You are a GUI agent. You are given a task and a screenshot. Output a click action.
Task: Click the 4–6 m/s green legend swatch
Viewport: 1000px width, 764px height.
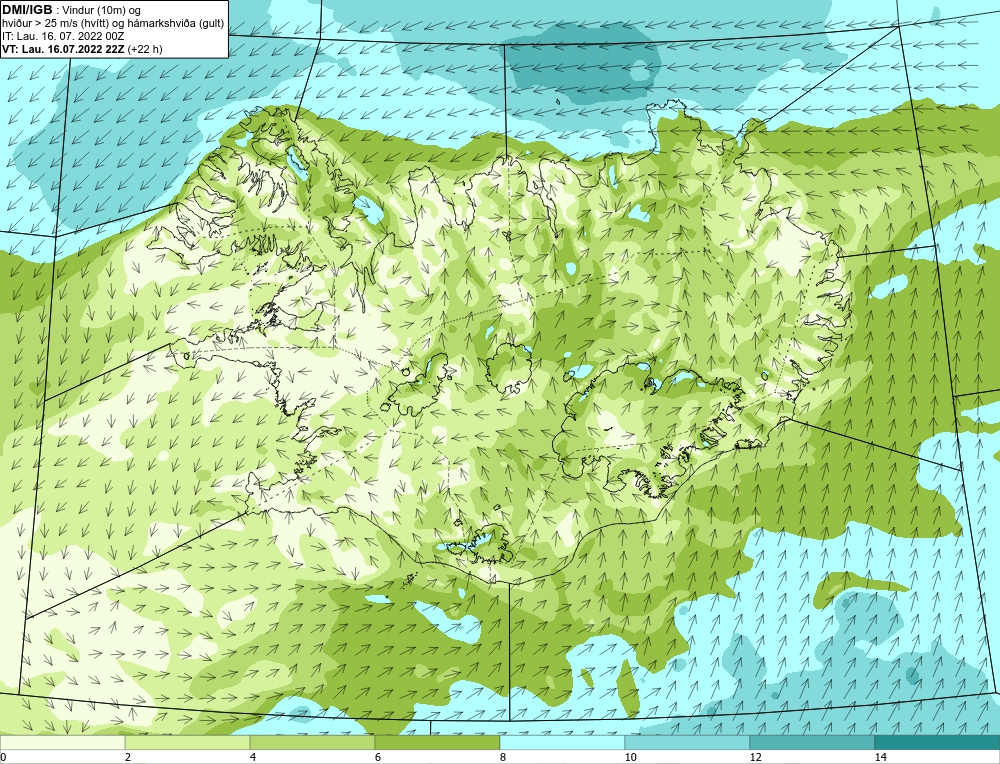pyautogui.click(x=312, y=742)
